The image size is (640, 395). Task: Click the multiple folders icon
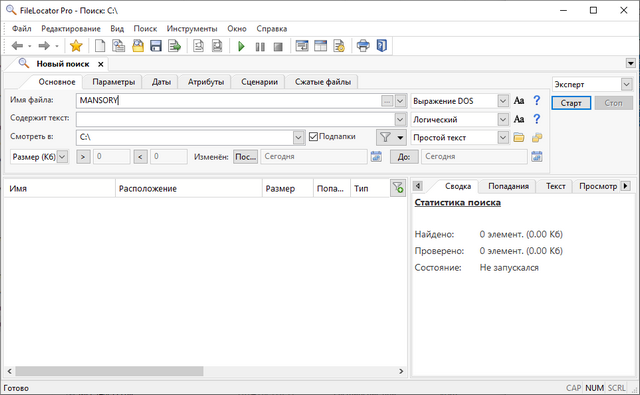point(537,138)
